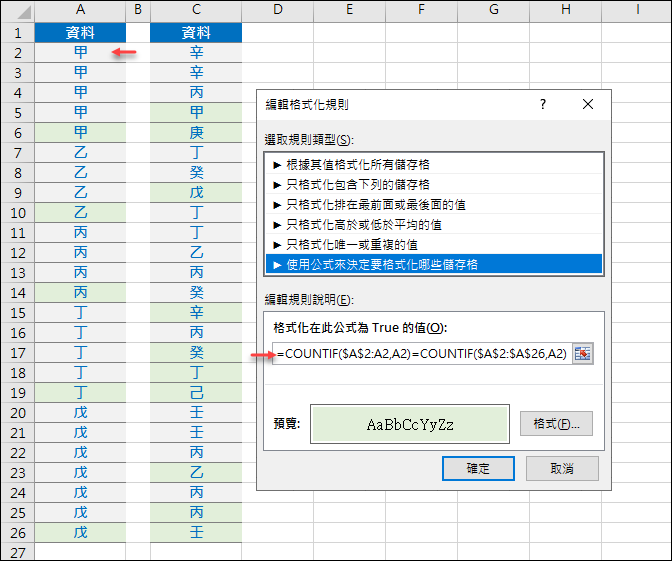Select row 6 header
Viewport: 672px width, 561px height.
coord(18,133)
